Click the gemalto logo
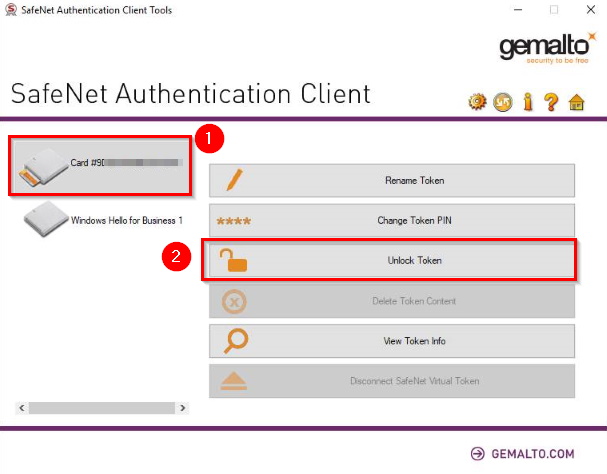The image size is (607, 474). [x=547, y=48]
